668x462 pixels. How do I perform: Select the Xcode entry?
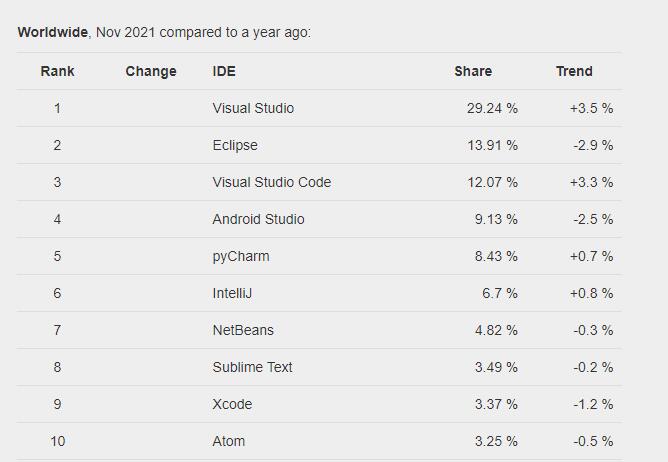click(x=232, y=404)
